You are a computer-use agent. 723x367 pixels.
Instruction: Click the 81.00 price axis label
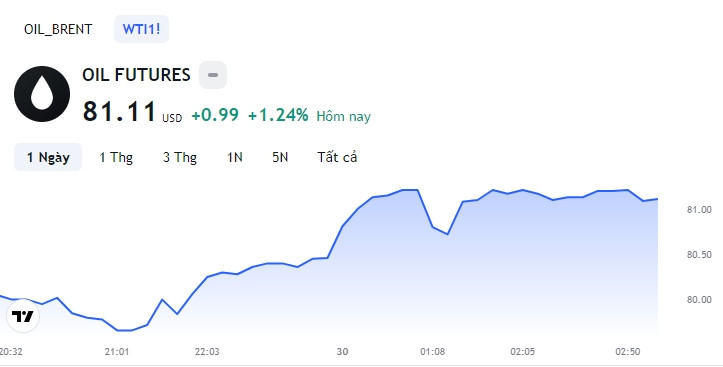[x=699, y=210]
